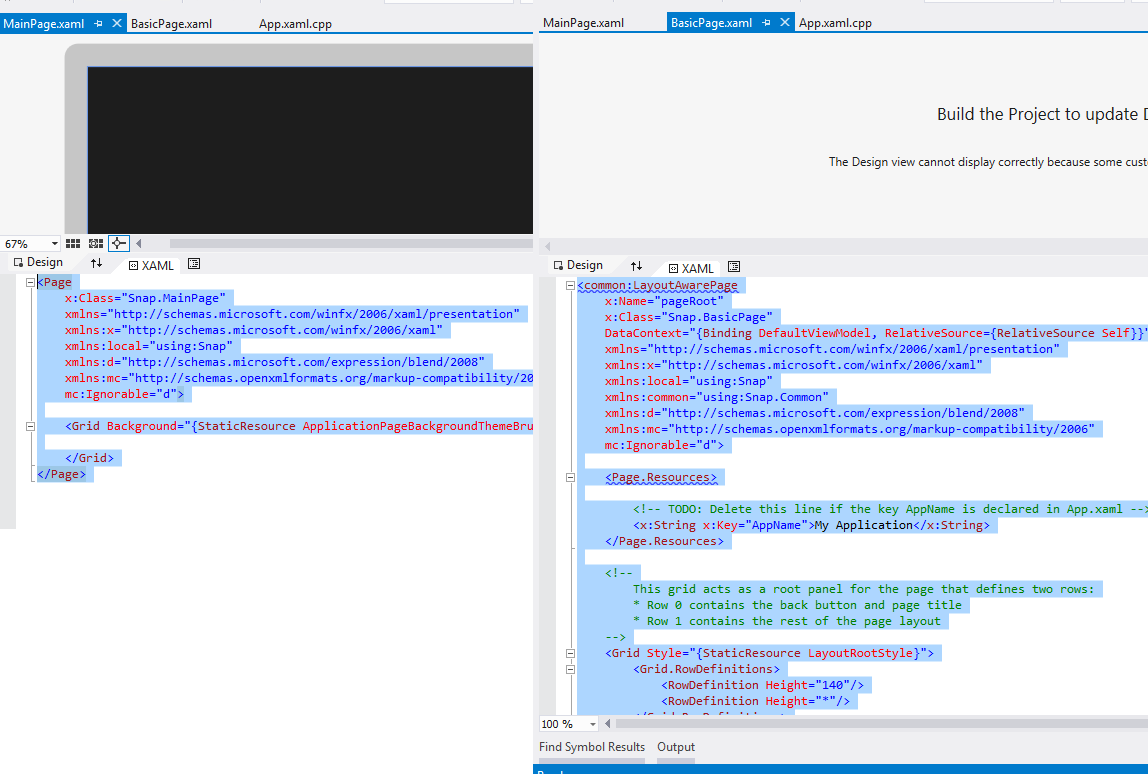
Task: Switch to Design view in right pane
Action: (x=578, y=266)
